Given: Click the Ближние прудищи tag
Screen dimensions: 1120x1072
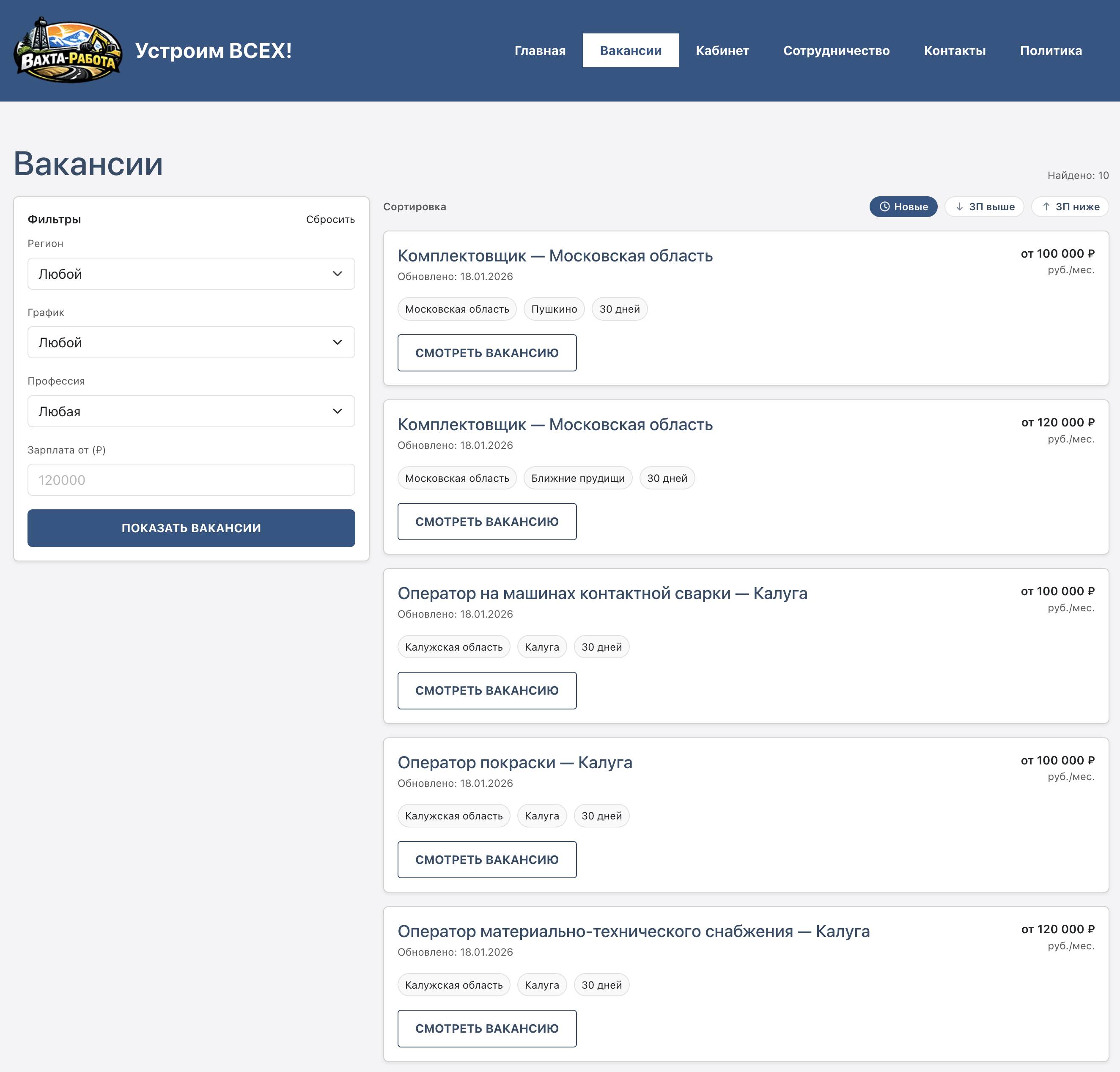Looking at the screenshot, I should coord(577,478).
